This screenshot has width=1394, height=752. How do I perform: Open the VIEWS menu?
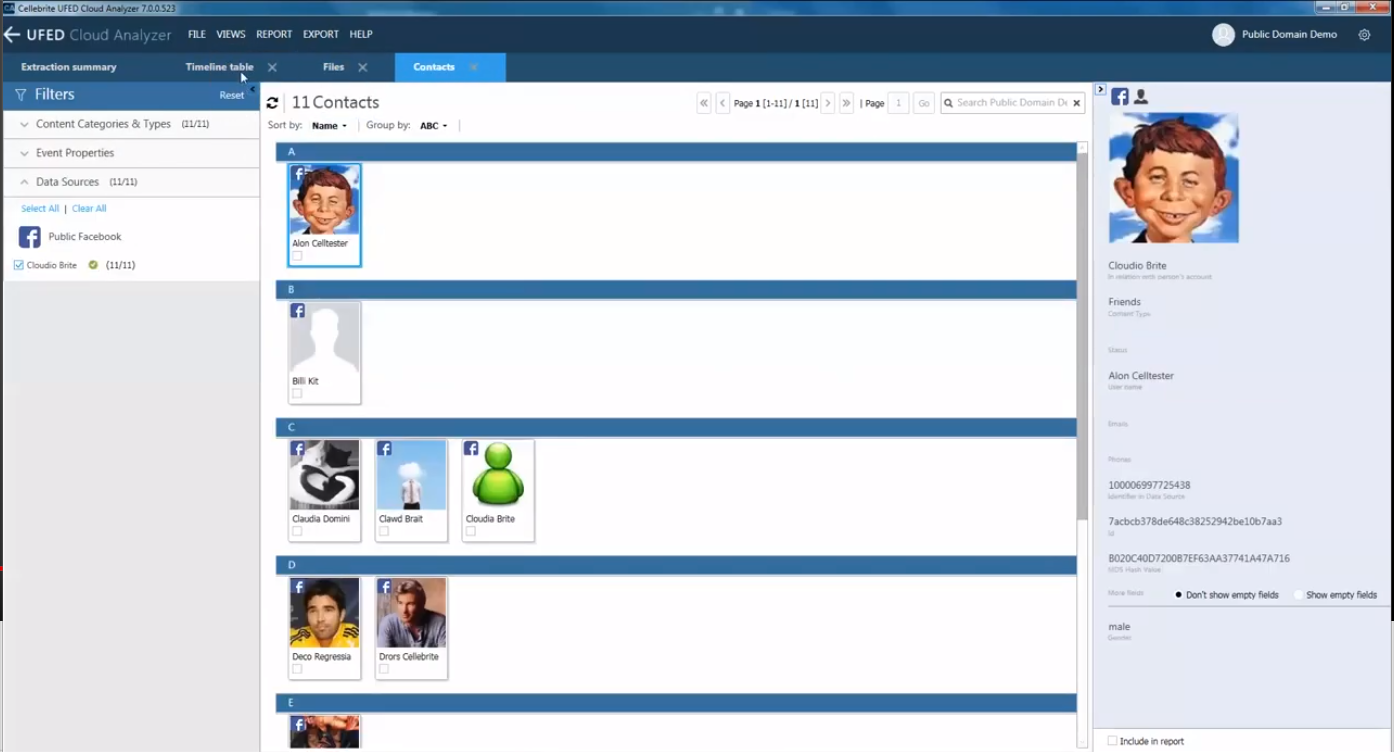(x=231, y=34)
